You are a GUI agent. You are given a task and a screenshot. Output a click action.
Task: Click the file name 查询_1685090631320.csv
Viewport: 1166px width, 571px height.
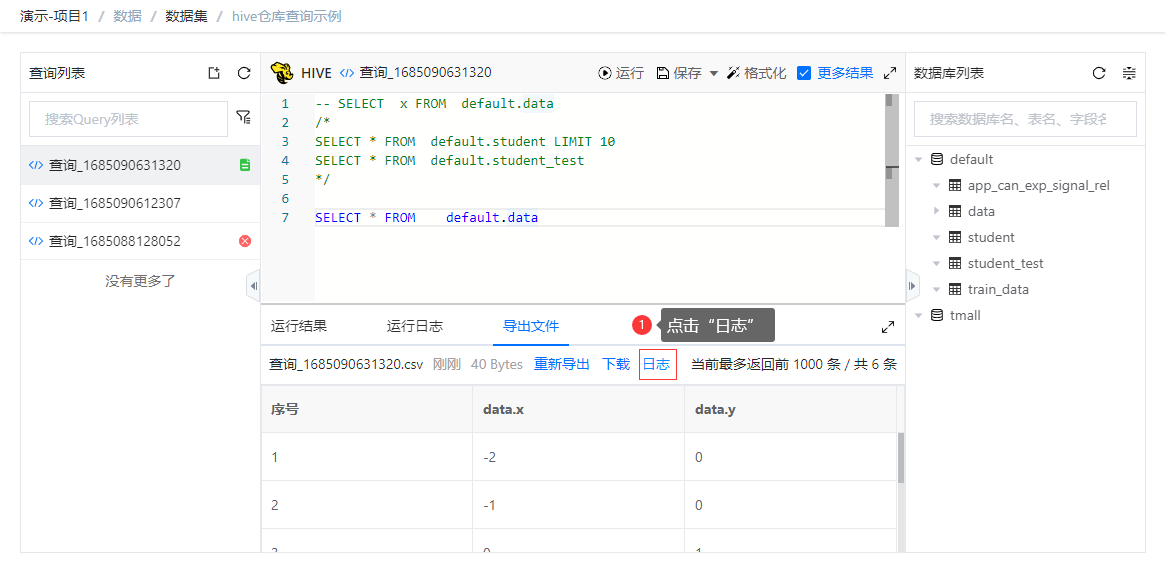[x=346, y=364]
